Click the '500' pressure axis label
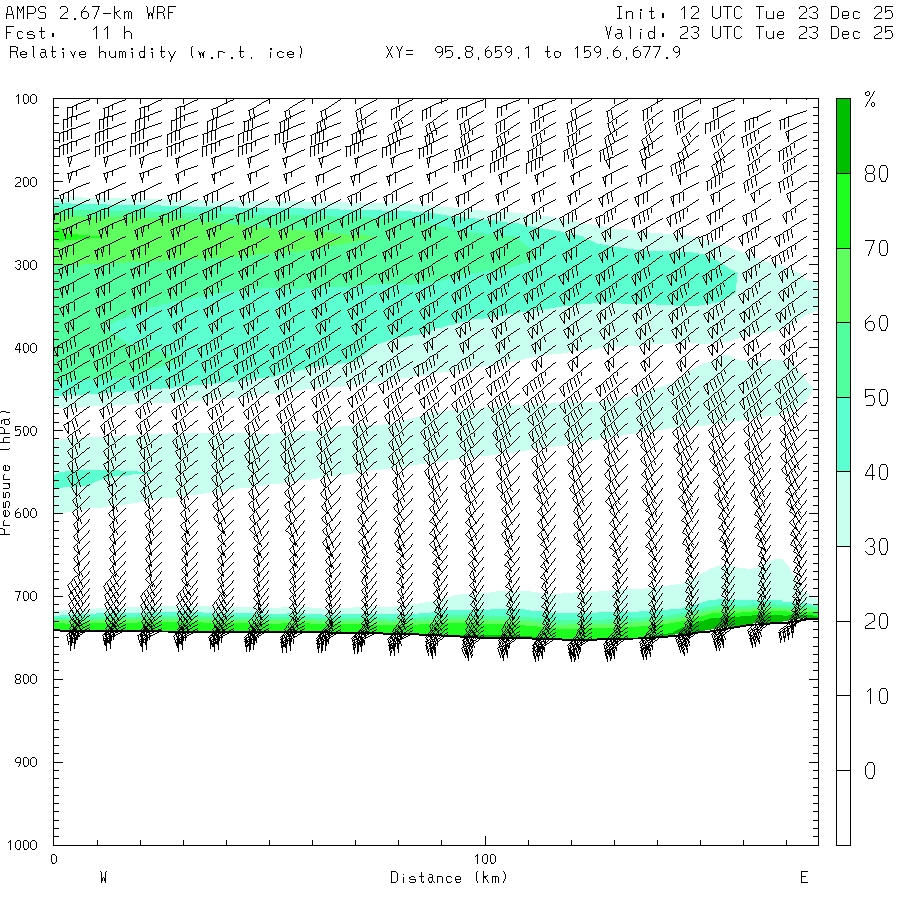This screenshot has width=900, height=900. point(26,430)
